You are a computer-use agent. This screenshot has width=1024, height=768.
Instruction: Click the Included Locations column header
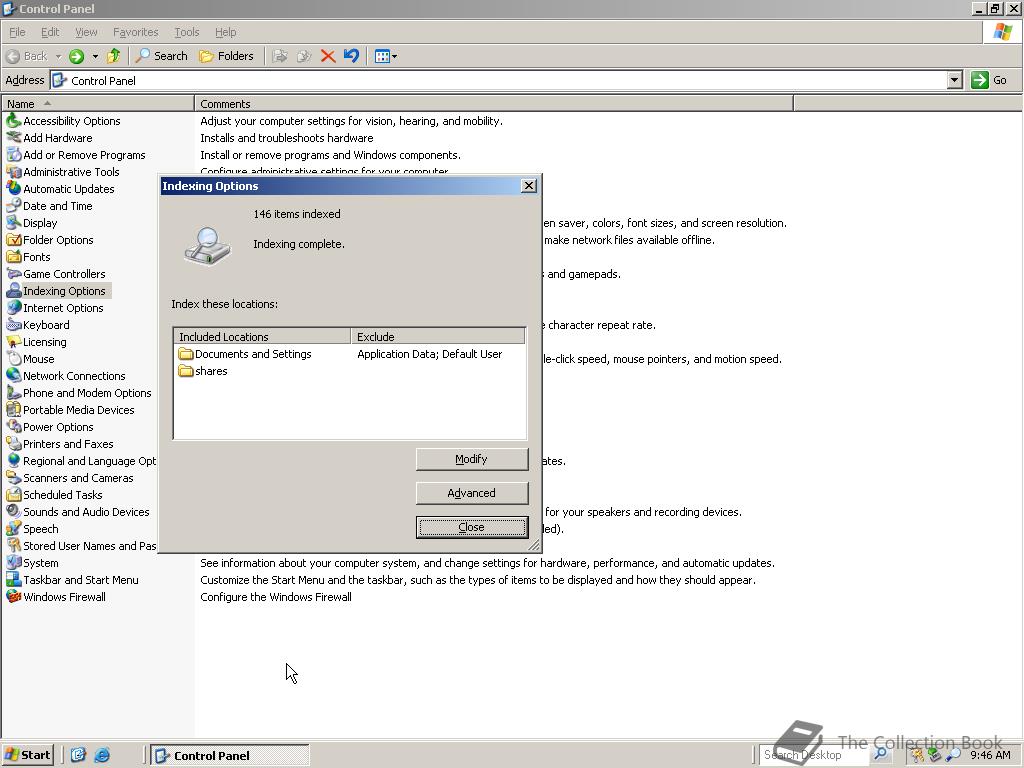(x=263, y=336)
